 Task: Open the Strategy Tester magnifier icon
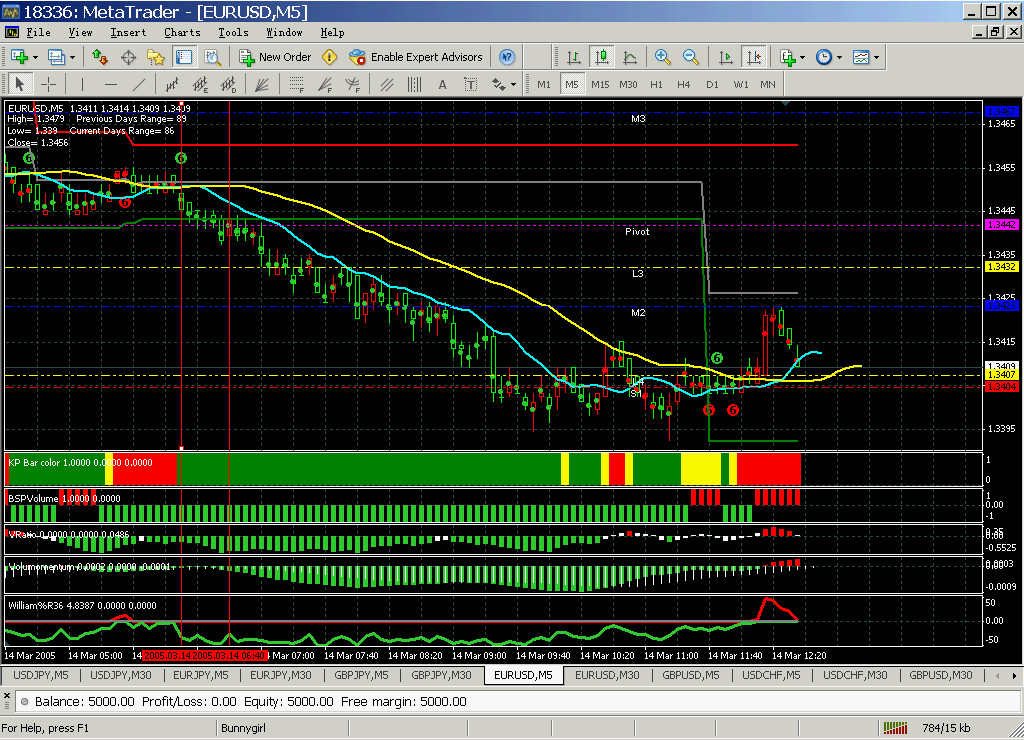[x=212, y=57]
